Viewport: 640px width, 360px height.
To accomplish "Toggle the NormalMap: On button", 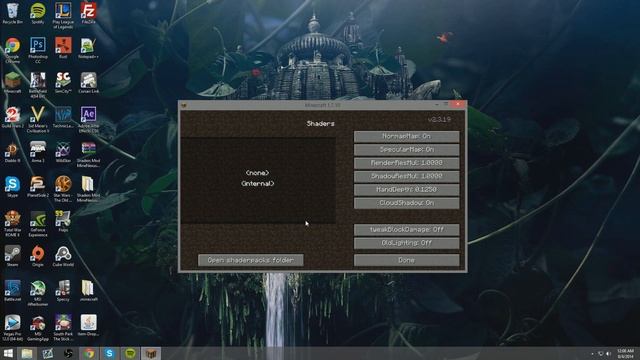I will 406,136.
